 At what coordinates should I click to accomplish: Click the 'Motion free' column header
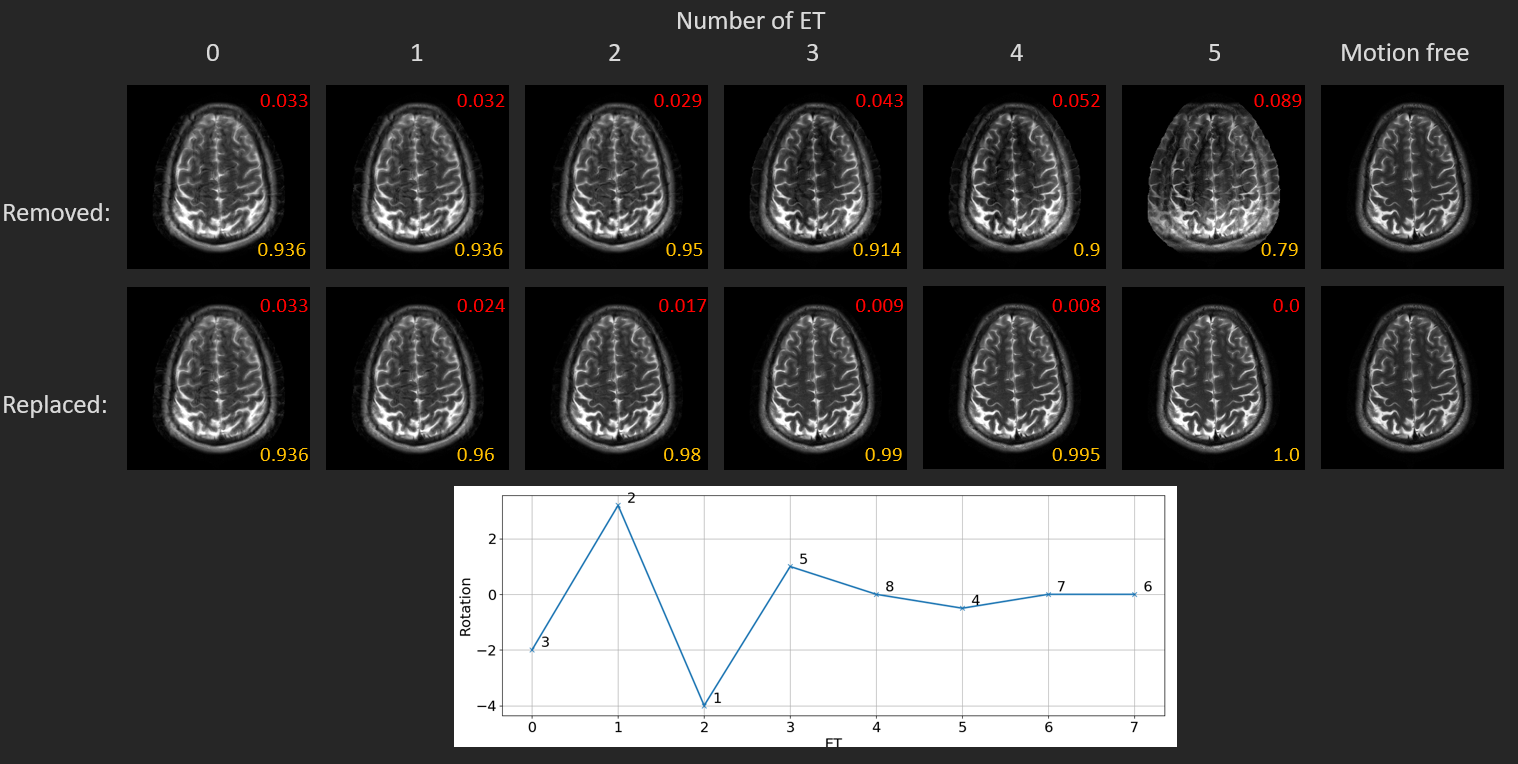[1404, 53]
